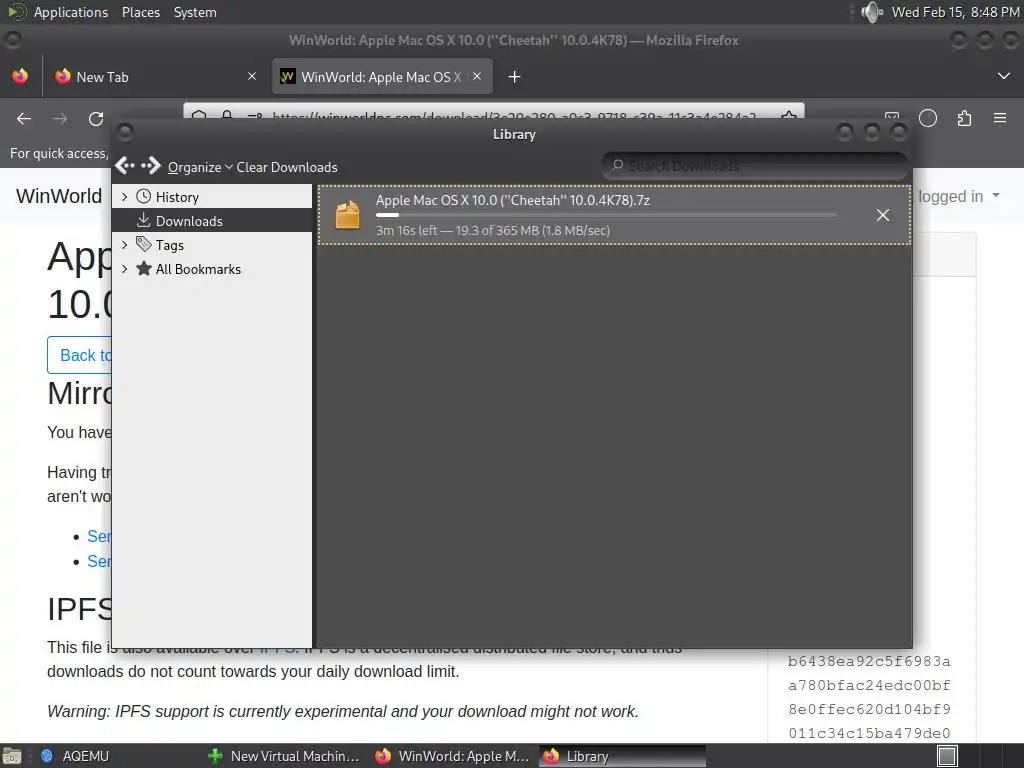Click the show desktop icon in taskbar
This screenshot has width=1024, height=768.
12,756
